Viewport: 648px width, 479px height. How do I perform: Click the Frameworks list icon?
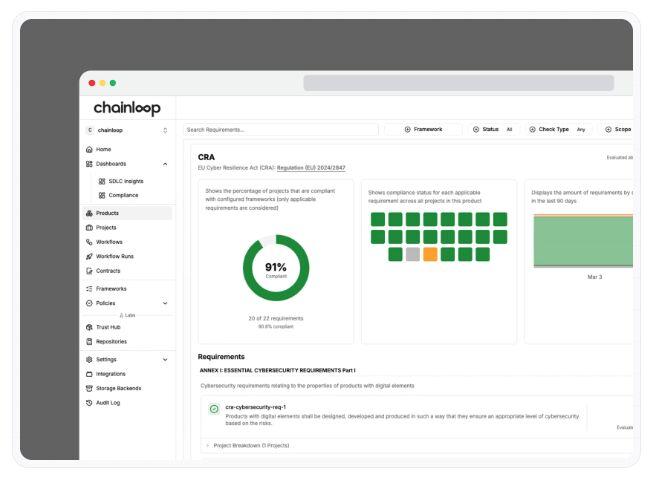tap(89, 289)
